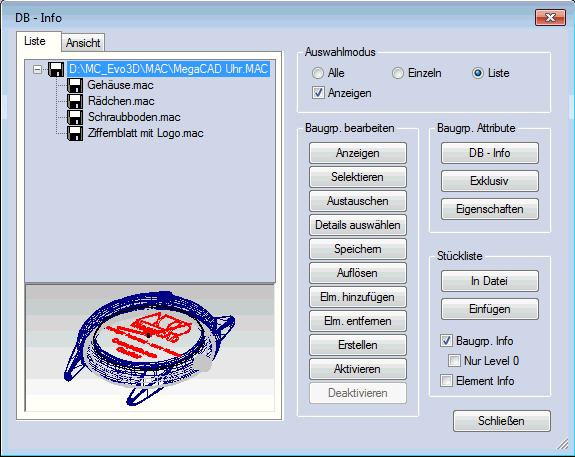This screenshot has height=457, width=575.
Task: Switch to the Ansicht tab
Action: click(x=83, y=43)
